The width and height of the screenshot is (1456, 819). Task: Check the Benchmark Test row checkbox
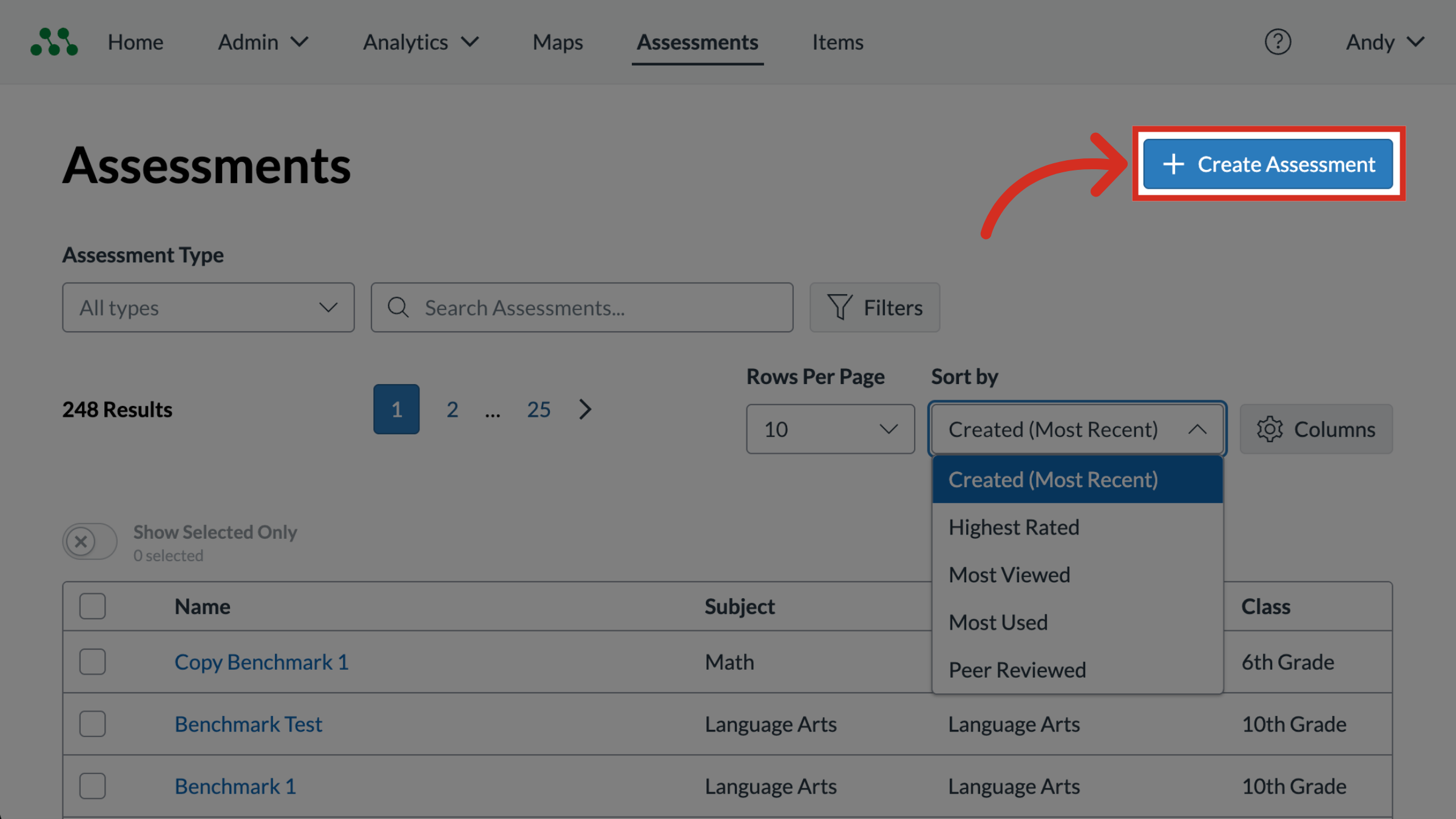pyautogui.click(x=92, y=724)
